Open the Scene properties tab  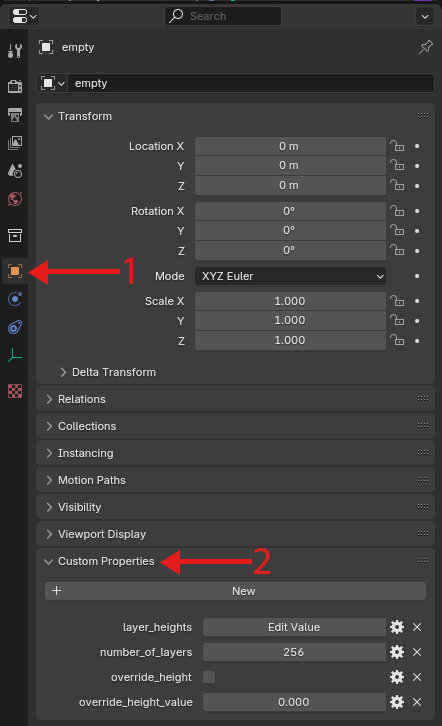(x=15, y=171)
